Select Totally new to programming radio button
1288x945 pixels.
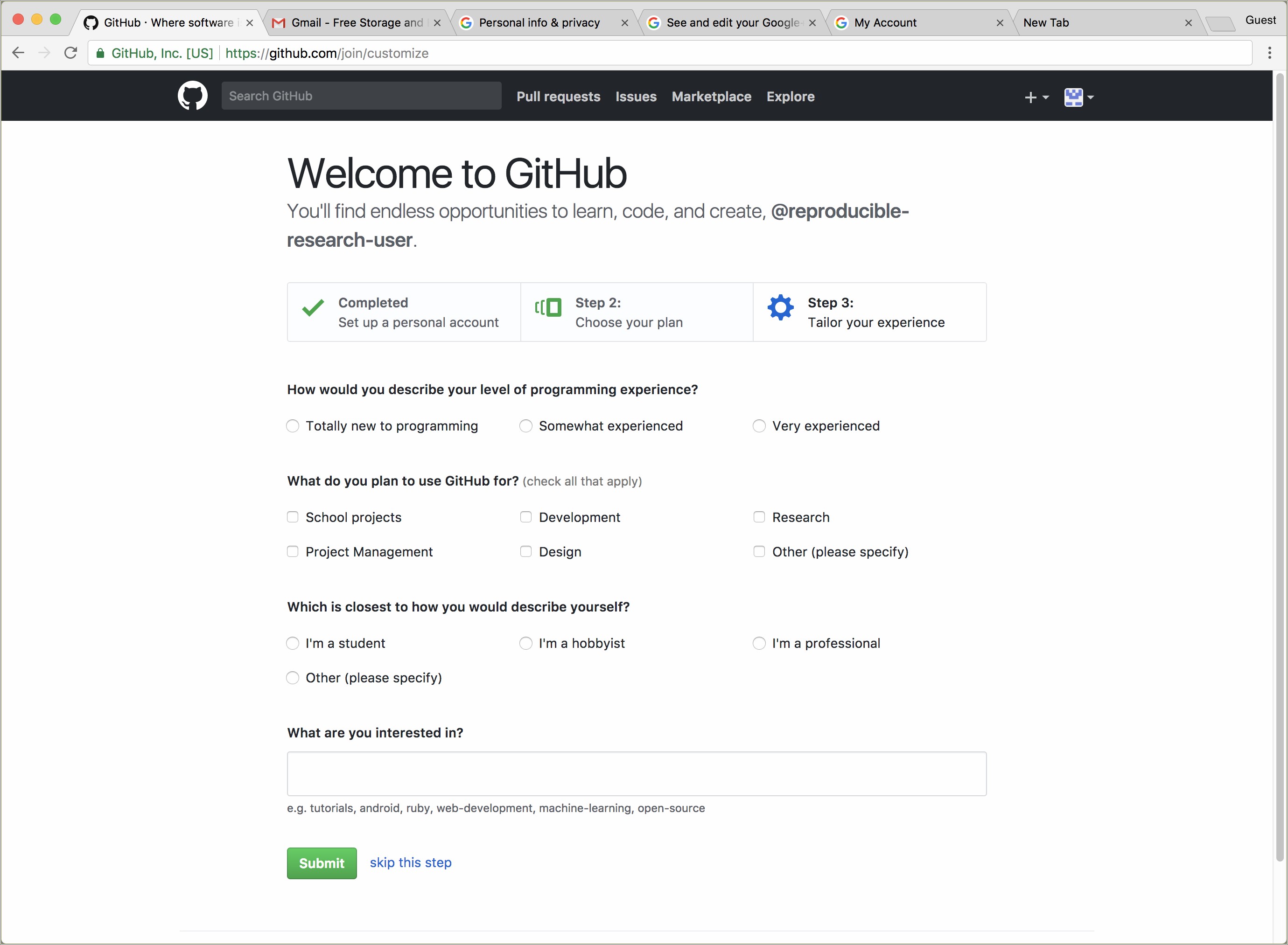point(293,425)
